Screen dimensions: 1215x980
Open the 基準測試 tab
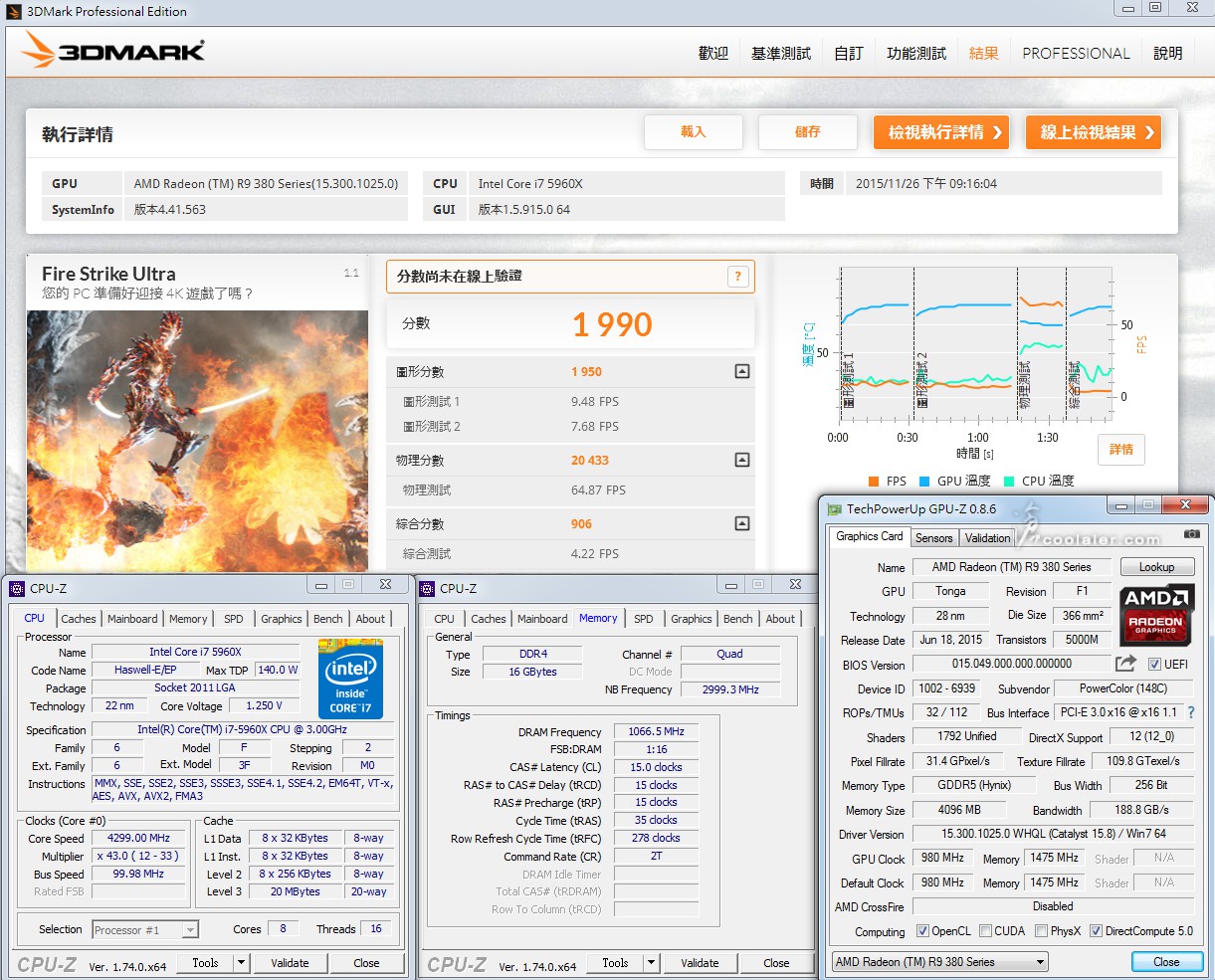click(x=781, y=54)
